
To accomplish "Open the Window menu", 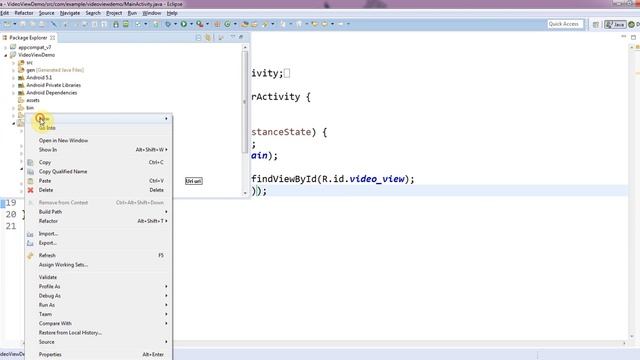I will [152, 13].
